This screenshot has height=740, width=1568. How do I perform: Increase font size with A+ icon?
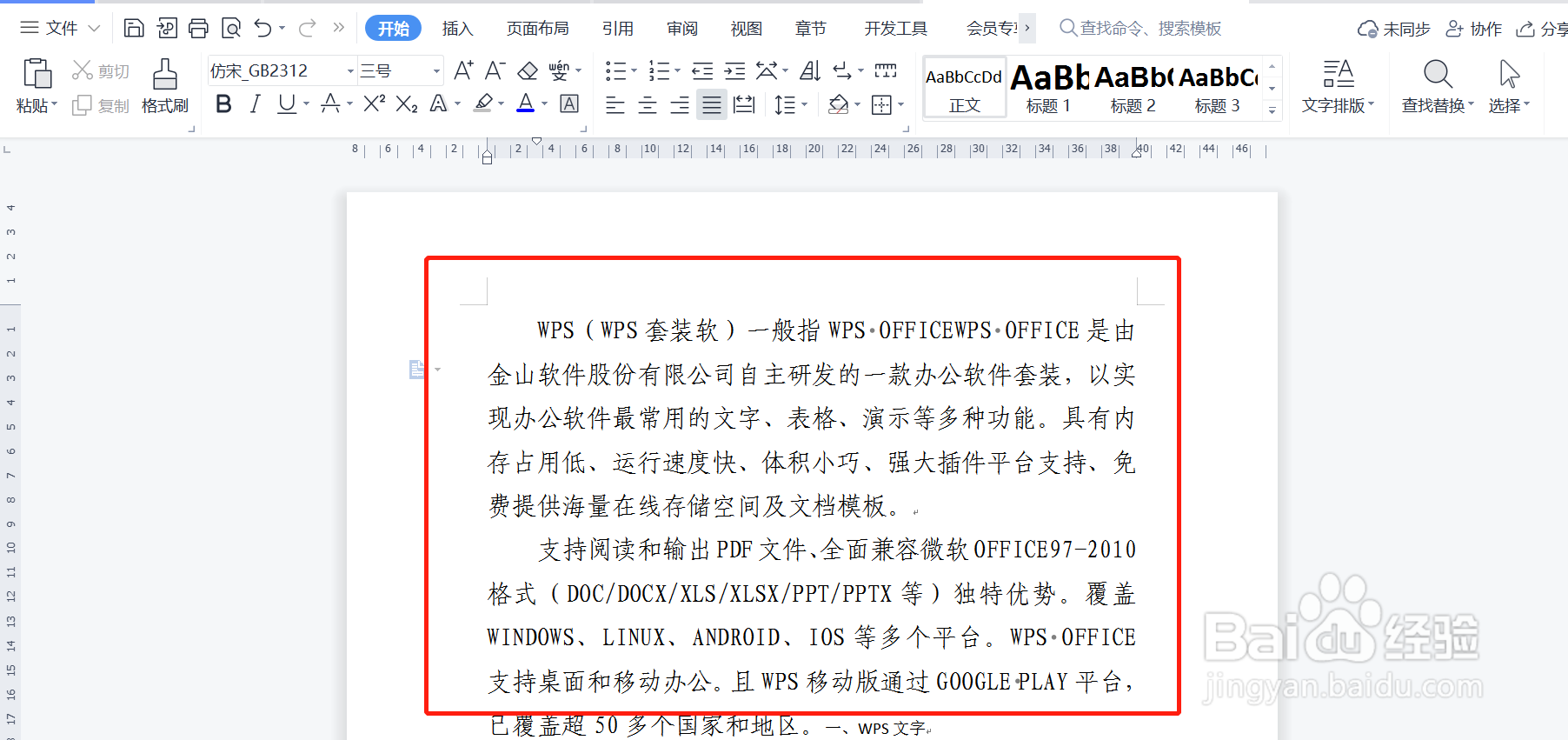click(463, 70)
